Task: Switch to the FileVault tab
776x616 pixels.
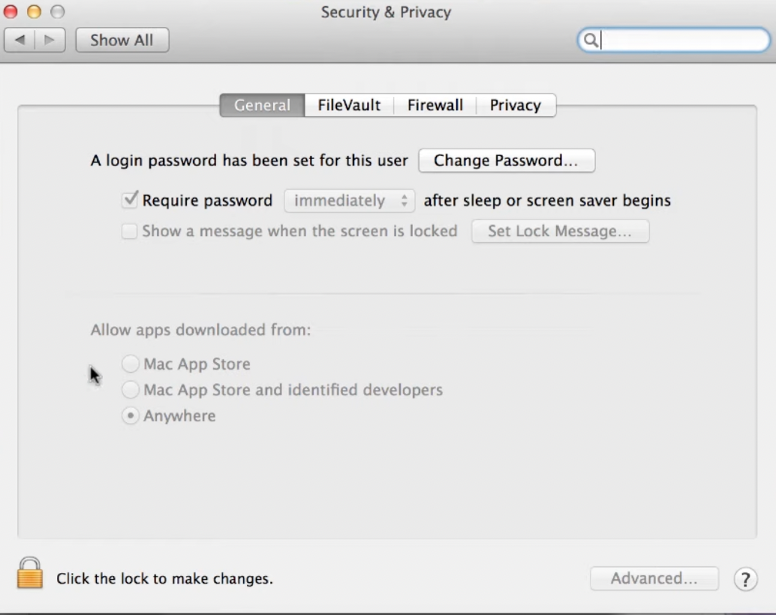Action: [x=349, y=105]
